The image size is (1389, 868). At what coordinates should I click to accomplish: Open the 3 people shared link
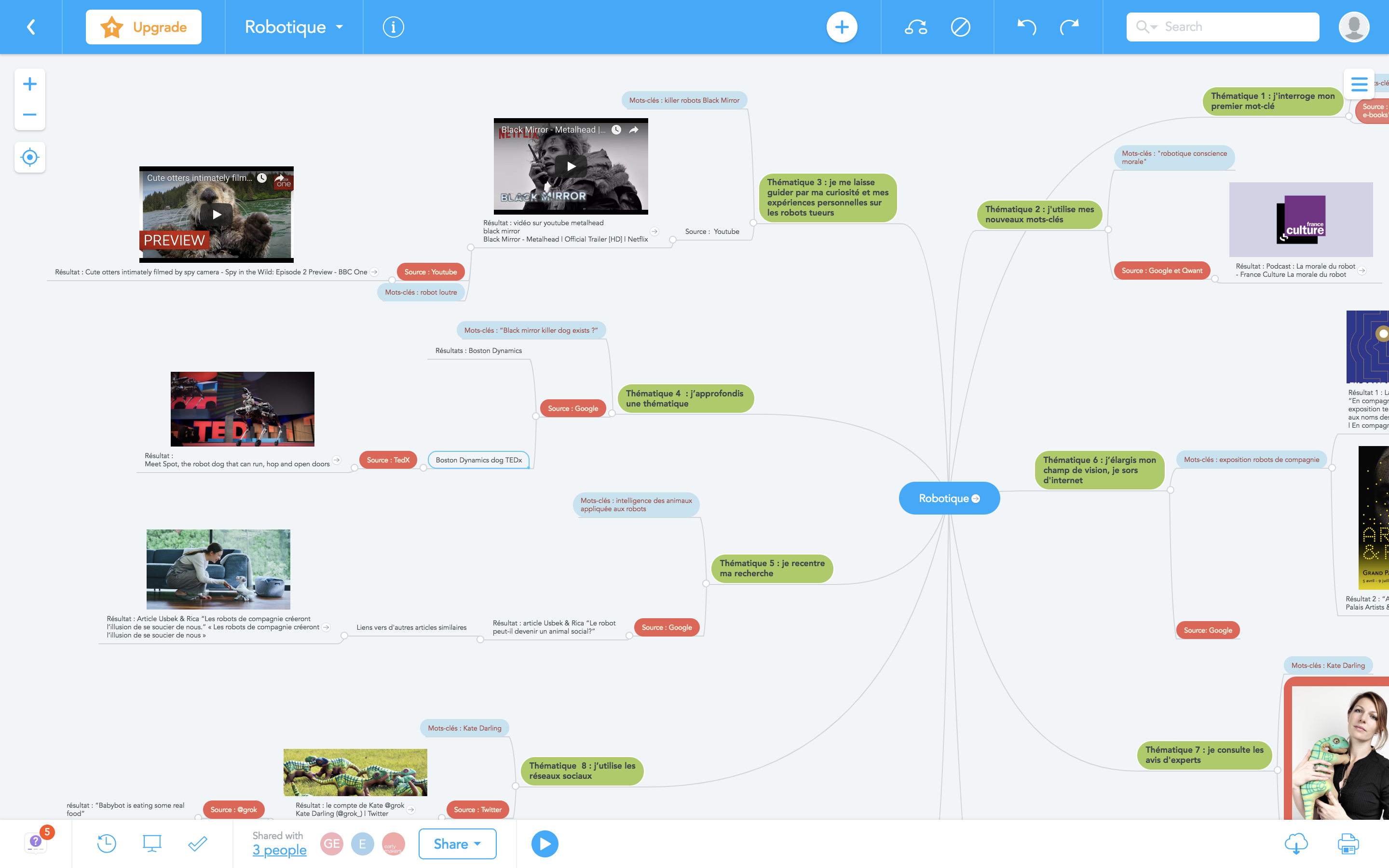click(x=280, y=850)
